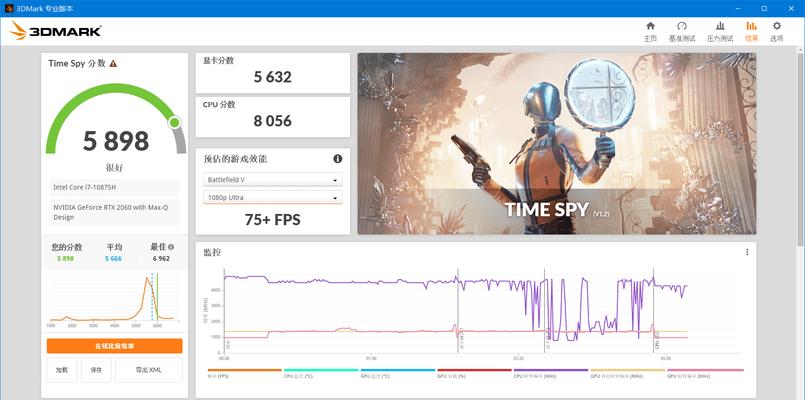The width and height of the screenshot is (805, 400).
Task: Click the score distribution histogram chart
Action: click(114, 299)
